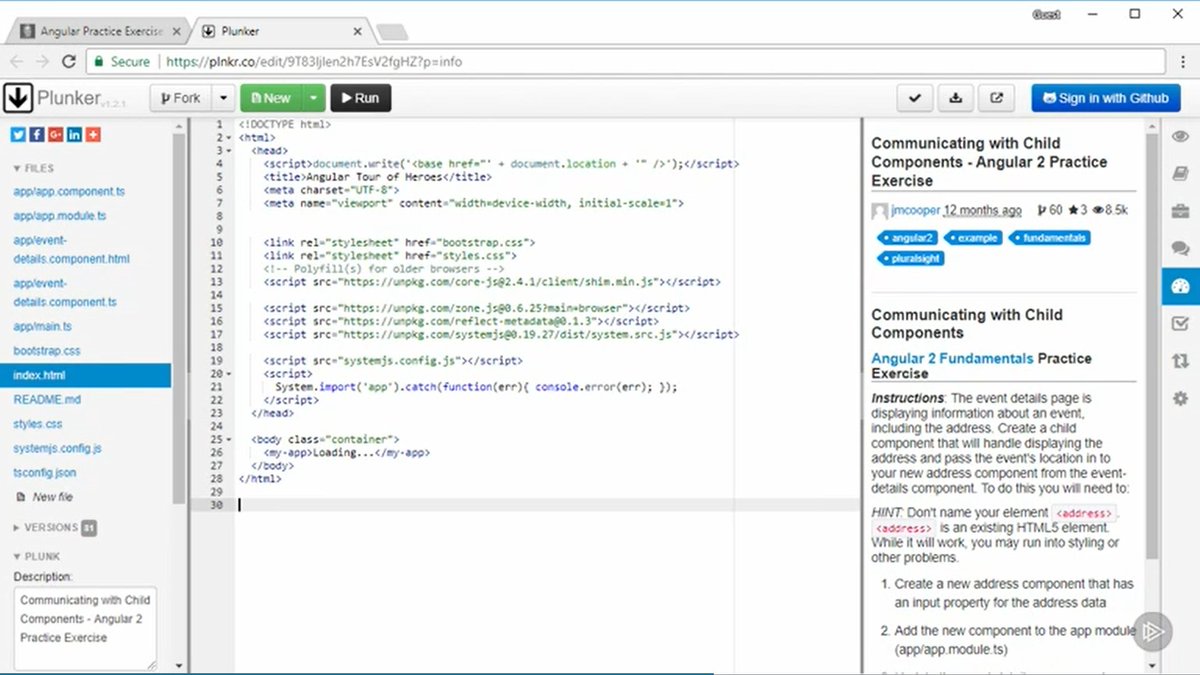Image resolution: width=1200 pixels, height=675 pixels.
Task: Click the Guest profile indicator
Action: [x=1047, y=14]
